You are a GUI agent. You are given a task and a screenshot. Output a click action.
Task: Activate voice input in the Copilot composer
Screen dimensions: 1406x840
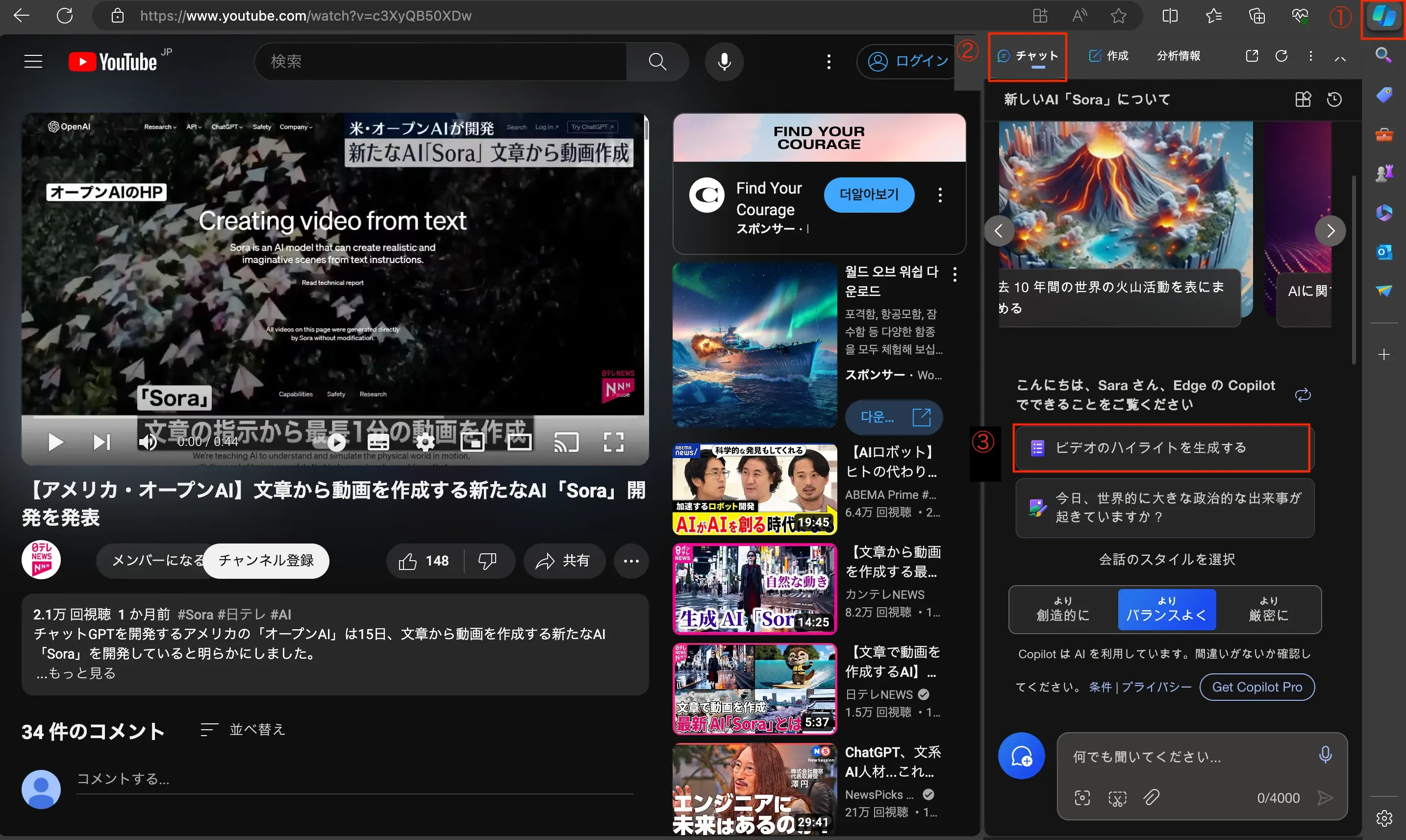(1325, 755)
